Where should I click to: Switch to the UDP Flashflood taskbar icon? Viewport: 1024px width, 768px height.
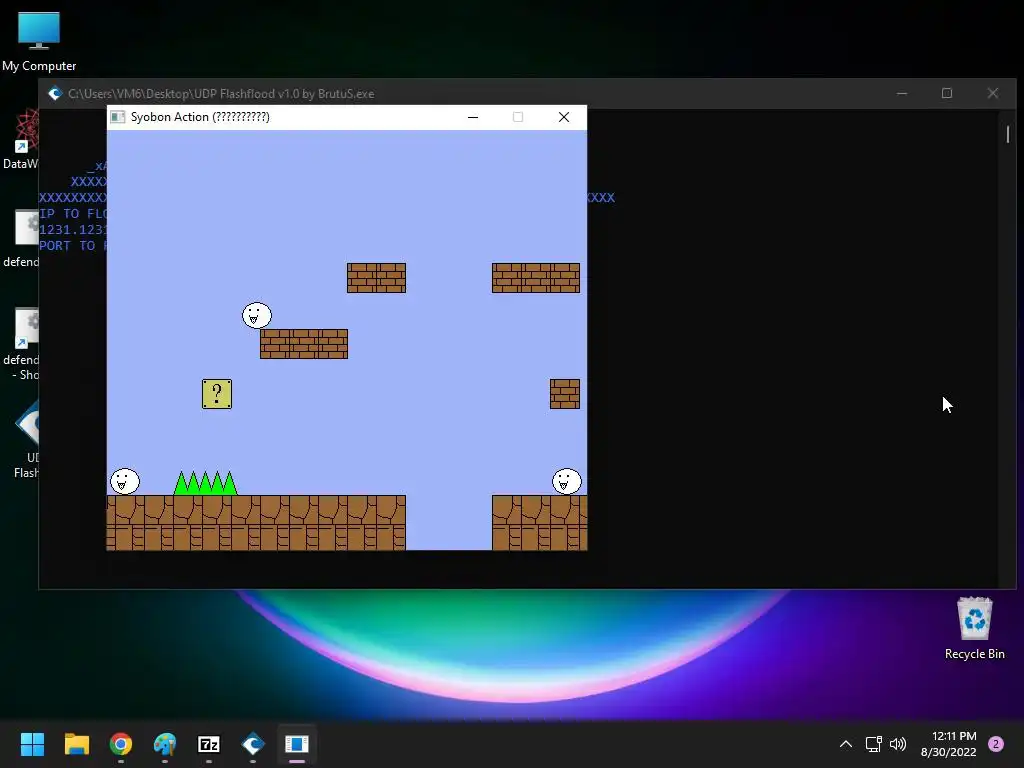tap(253, 744)
